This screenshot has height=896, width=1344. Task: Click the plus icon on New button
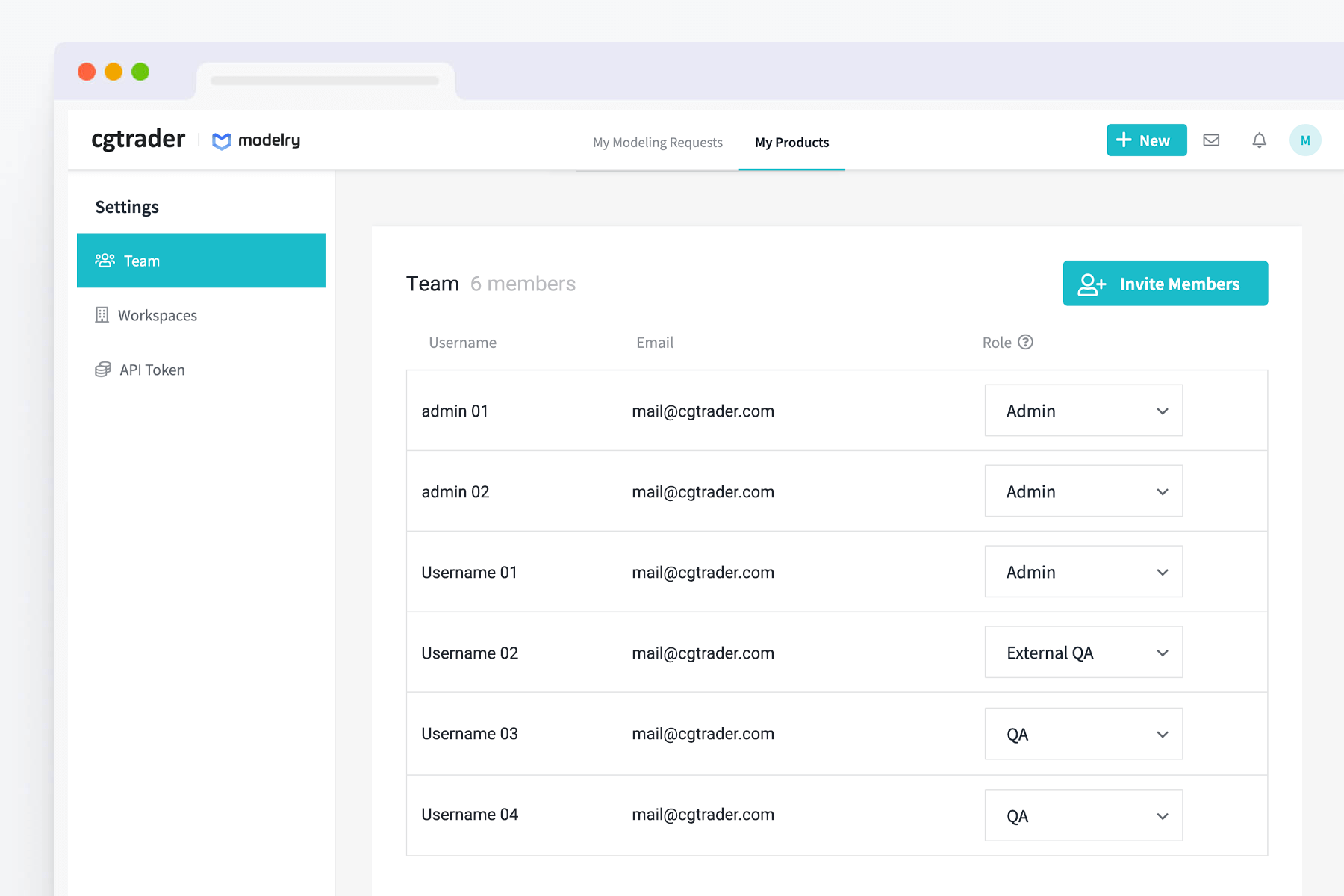point(1124,140)
